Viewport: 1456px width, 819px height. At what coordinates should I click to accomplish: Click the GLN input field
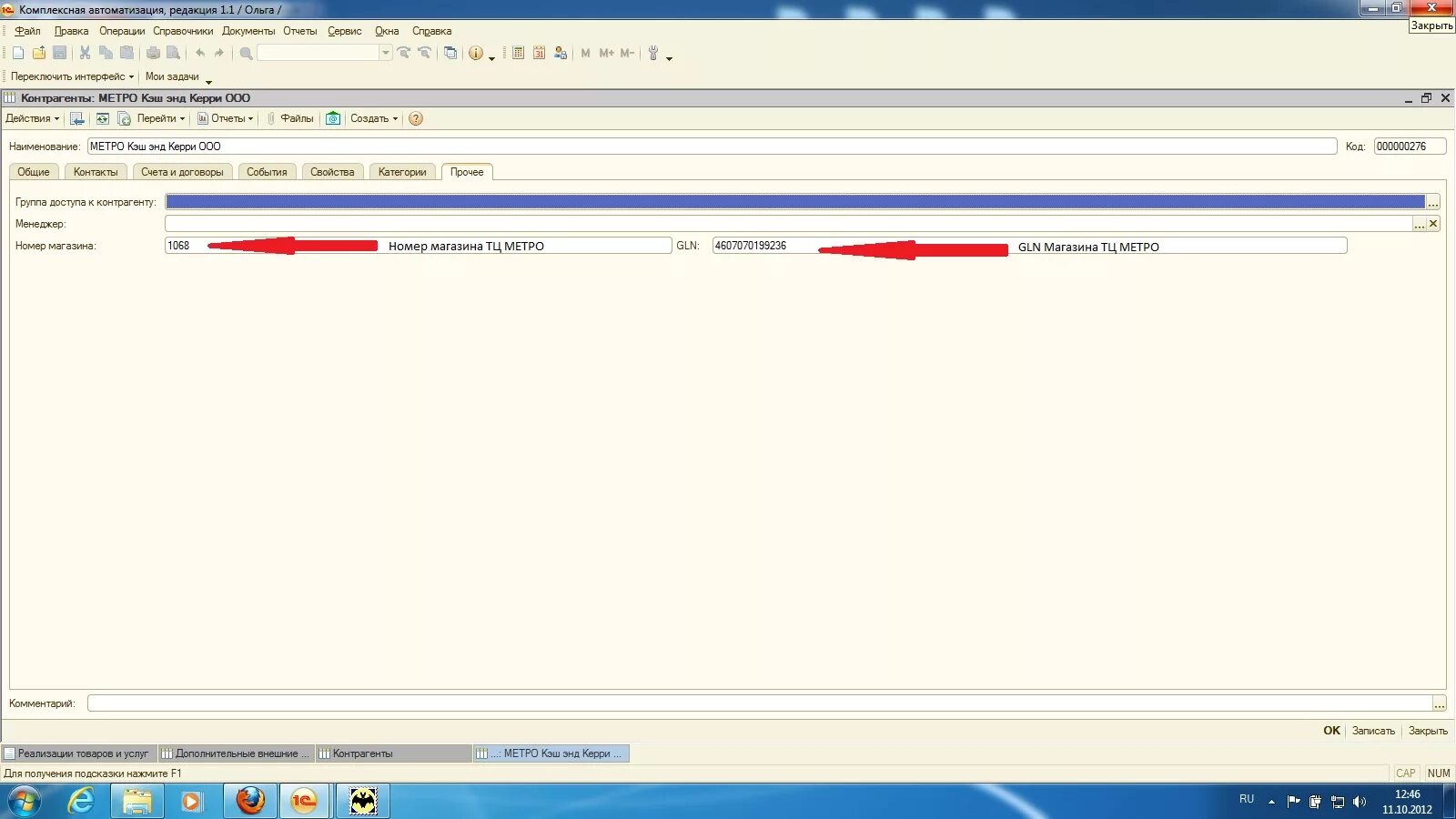[1029, 246]
